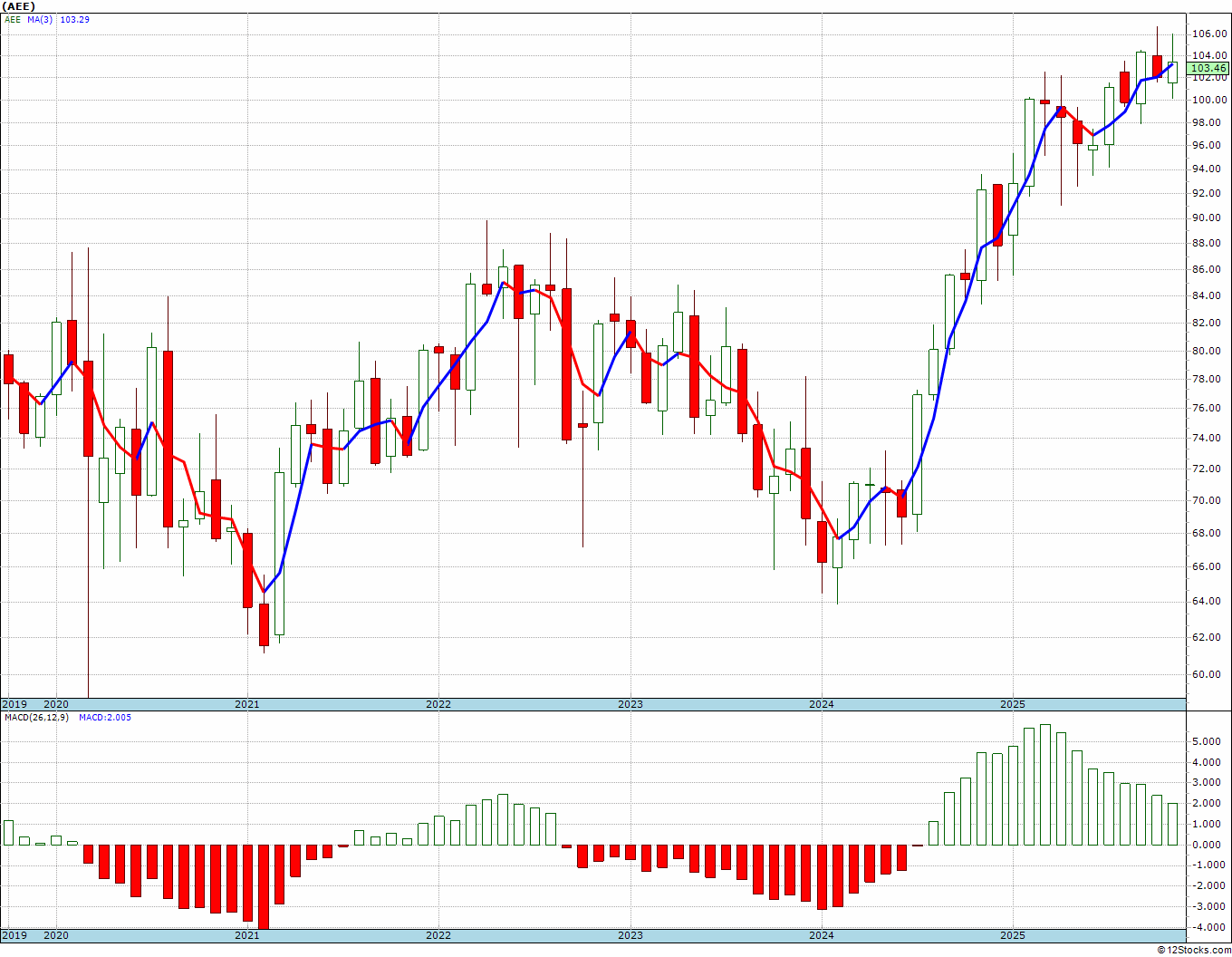Screen dimensions: 1232x957
Task: Select the 100.00 price axis label
Action: (x=1209, y=100)
